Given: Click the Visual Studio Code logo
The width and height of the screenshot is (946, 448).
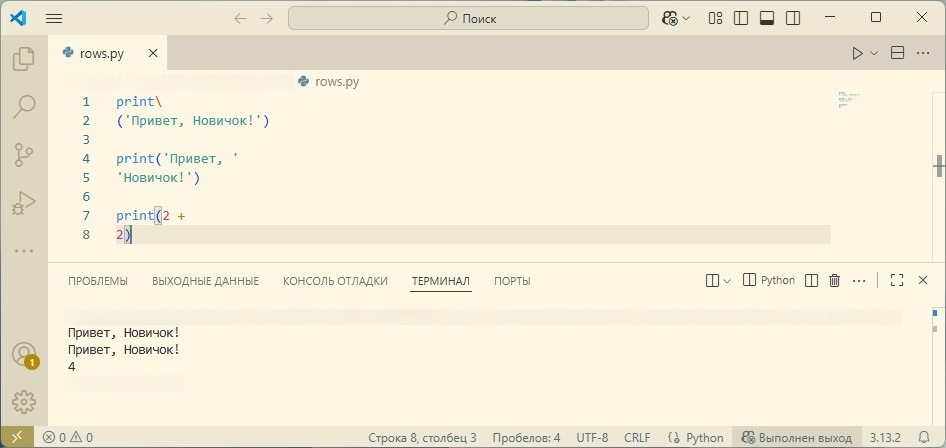Looking at the screenshot, I should click(18, 18).
